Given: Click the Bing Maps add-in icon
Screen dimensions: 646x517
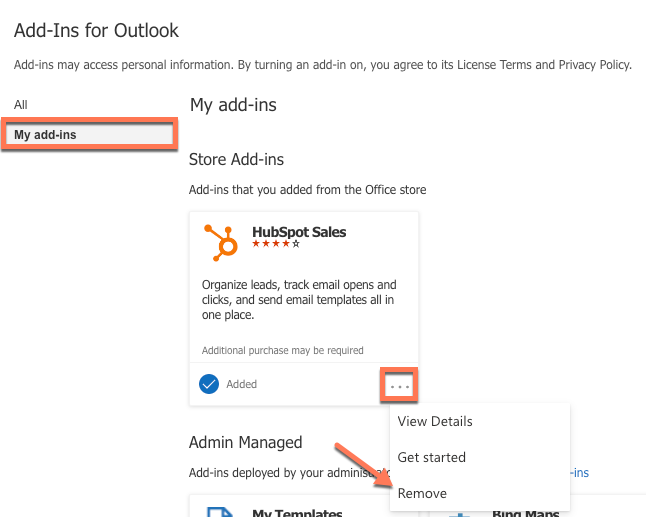Looking at the screenshot, I should coord(459,512).
